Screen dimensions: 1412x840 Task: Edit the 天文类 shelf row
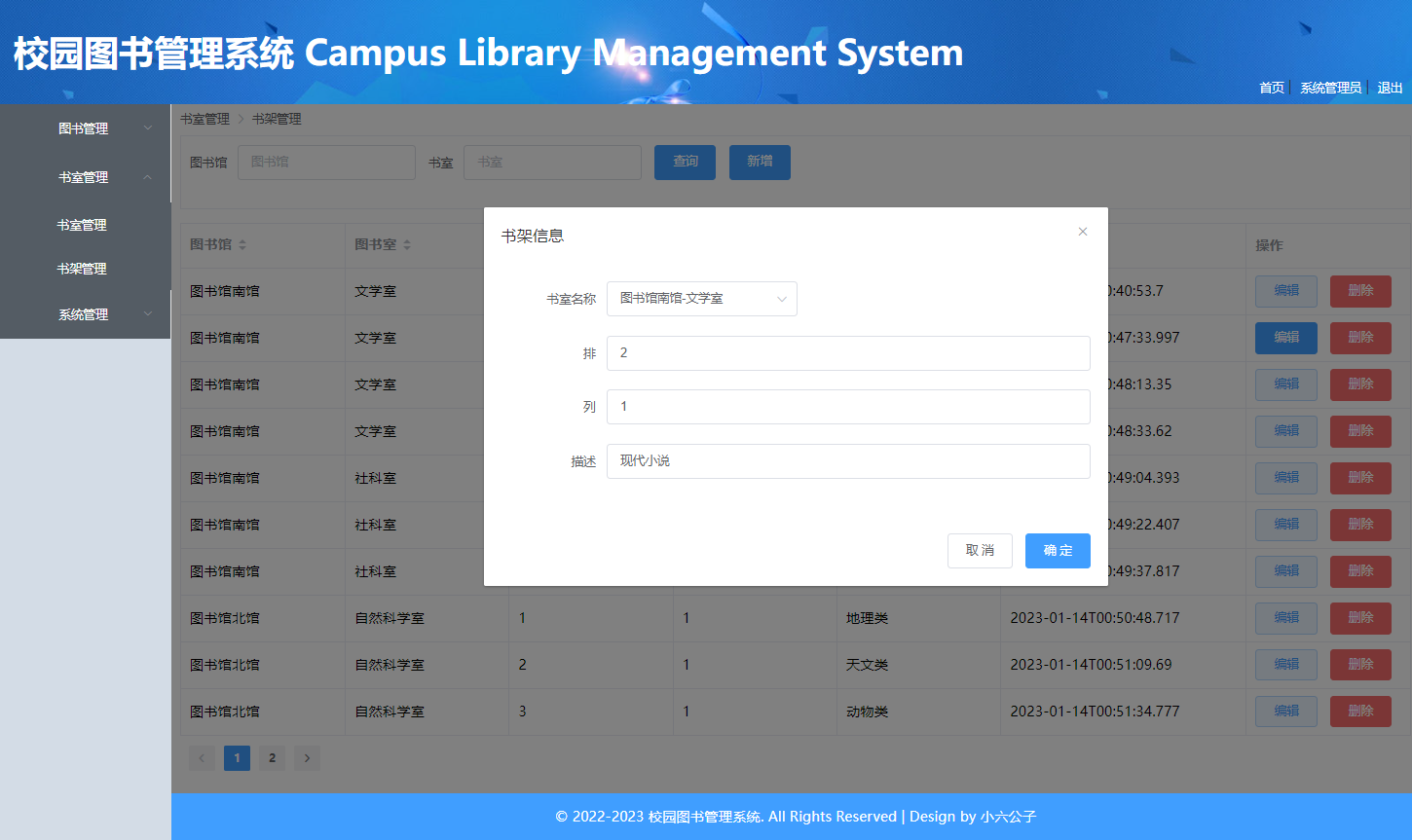pos(1286,665)
